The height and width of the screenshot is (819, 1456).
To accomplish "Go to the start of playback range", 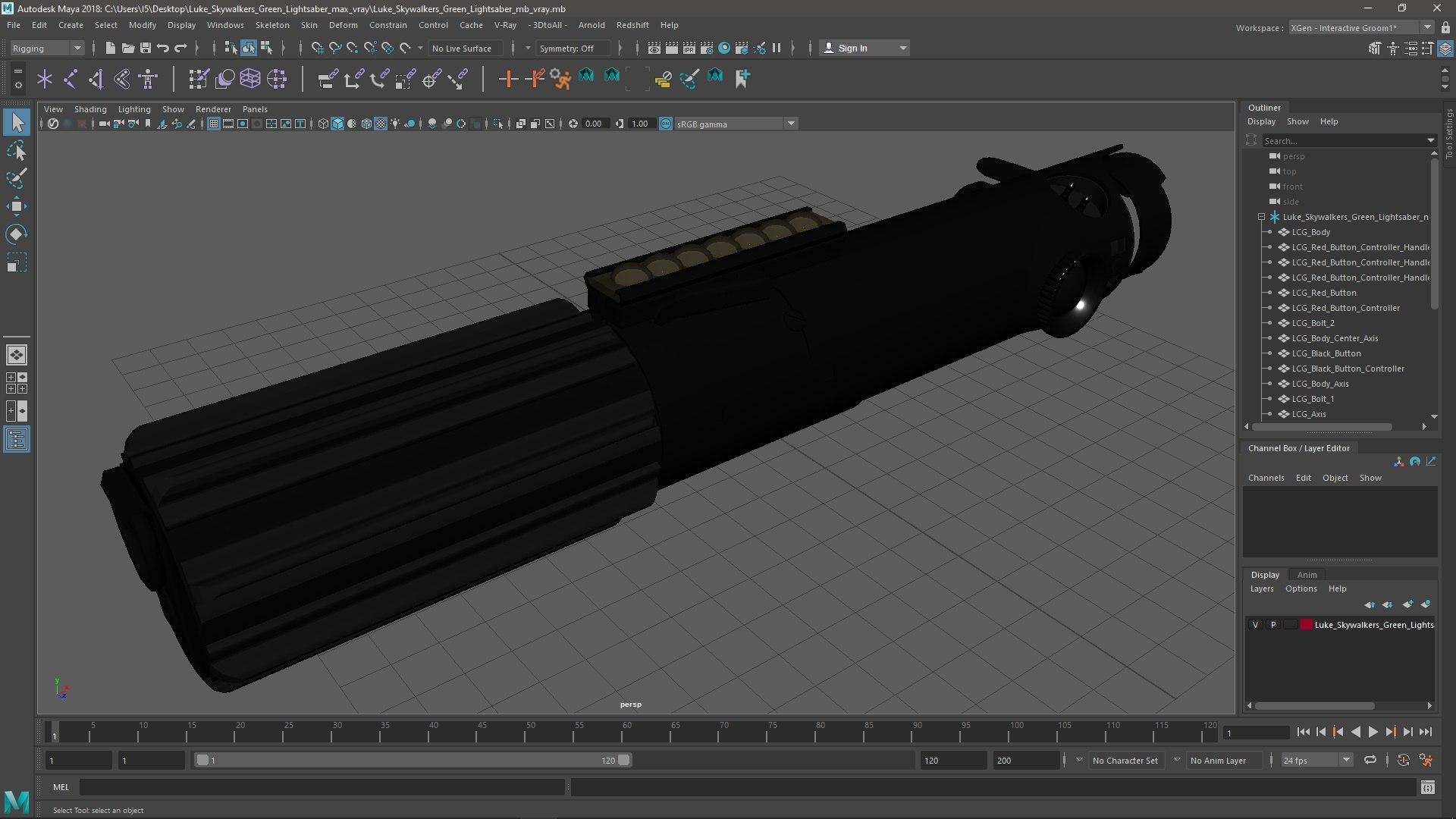I will (1303, 732).
